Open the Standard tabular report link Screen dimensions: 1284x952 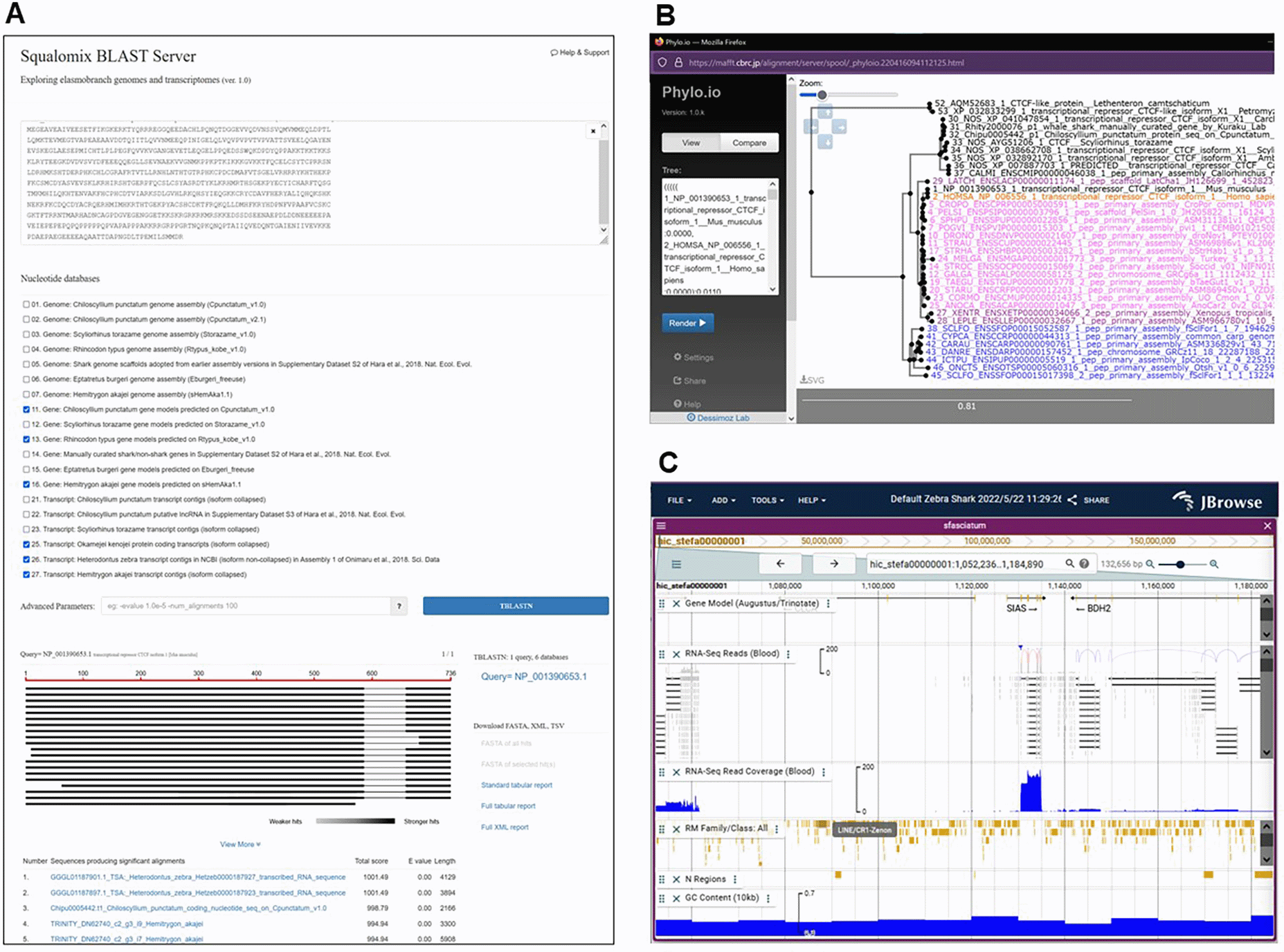[x=516, y=785]
